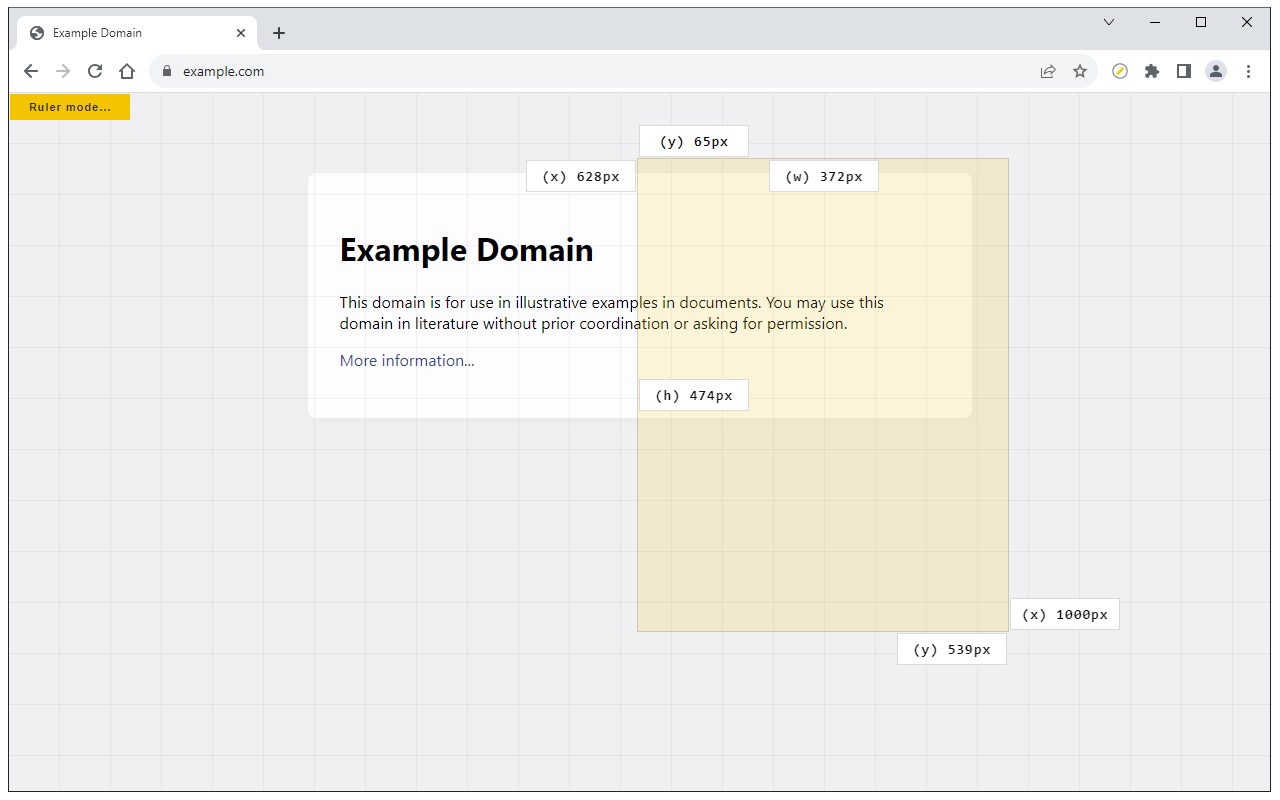
Task: Open a new tab
Action: (279, 33)
